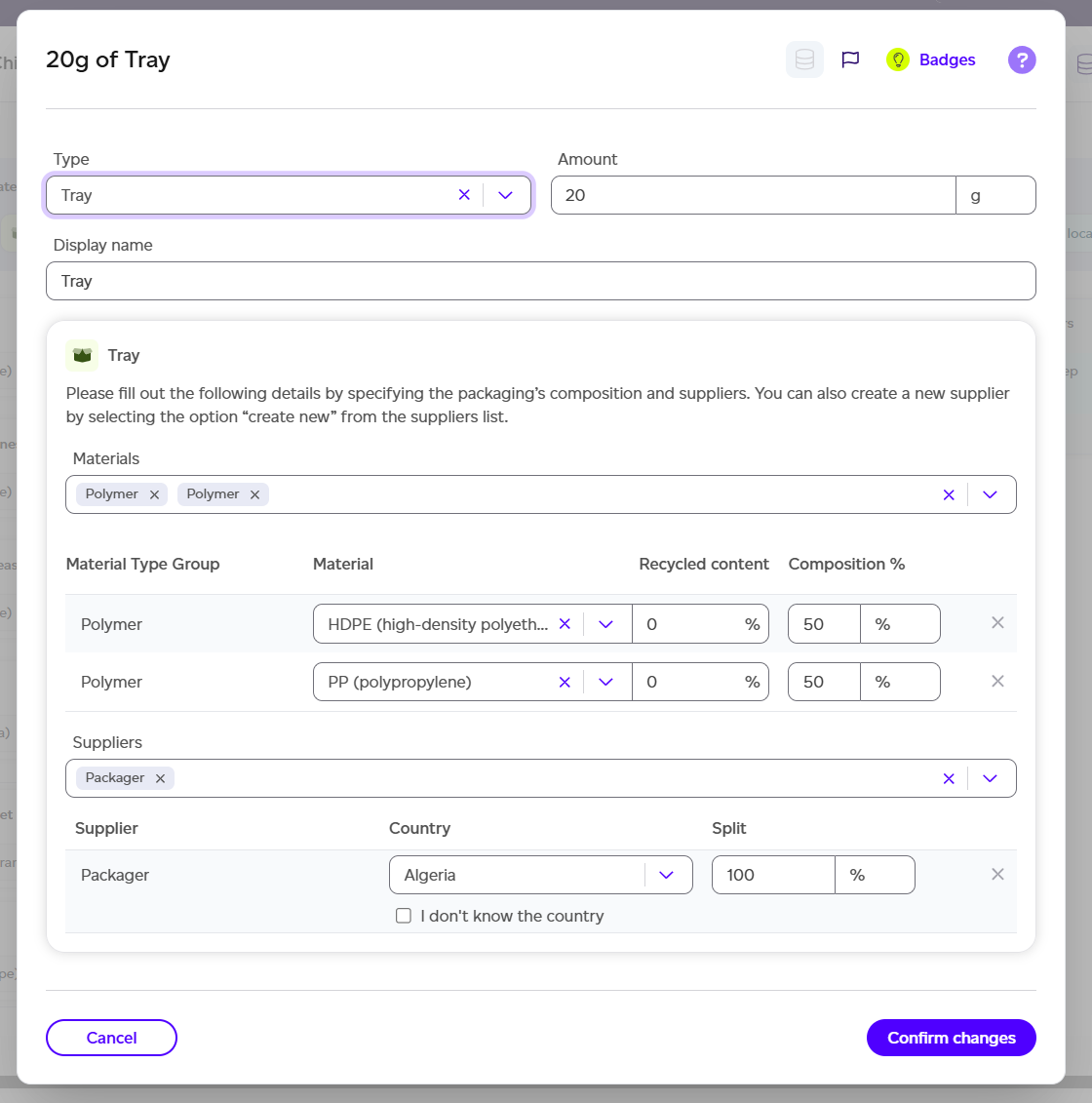
Task: Expand the HDPE material dropdown
Action: tap(605, 624)
